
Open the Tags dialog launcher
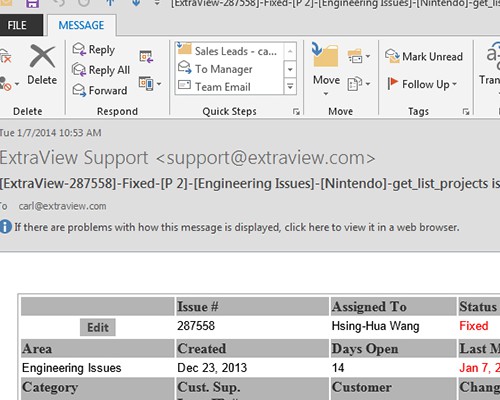[466, 112]
